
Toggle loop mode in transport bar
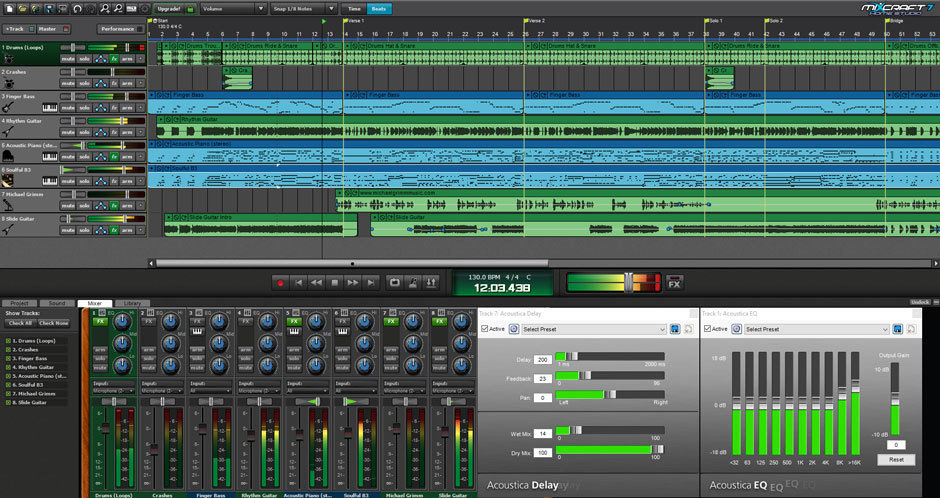pyautogui.click(x=394, y=283)
